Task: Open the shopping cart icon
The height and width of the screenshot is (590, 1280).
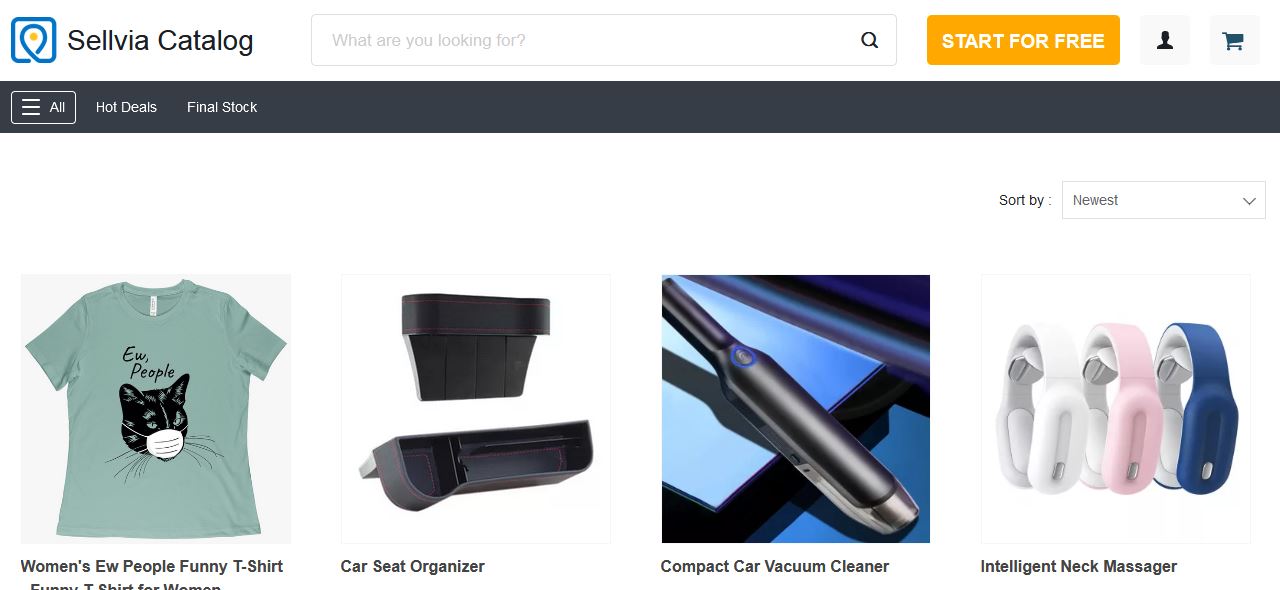Action: click(1234, 40)
